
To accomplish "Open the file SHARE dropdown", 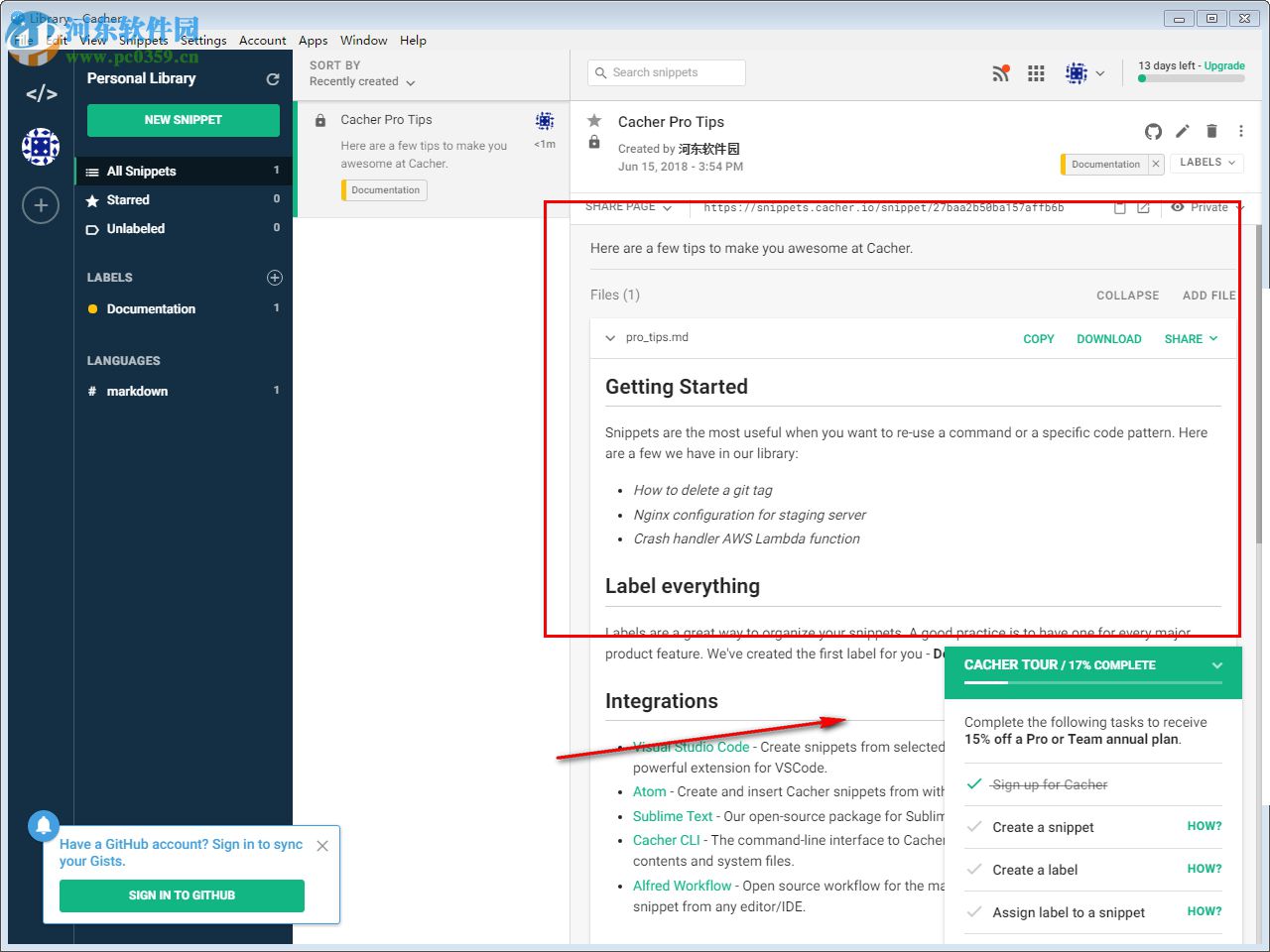I will coord(1191,339).
